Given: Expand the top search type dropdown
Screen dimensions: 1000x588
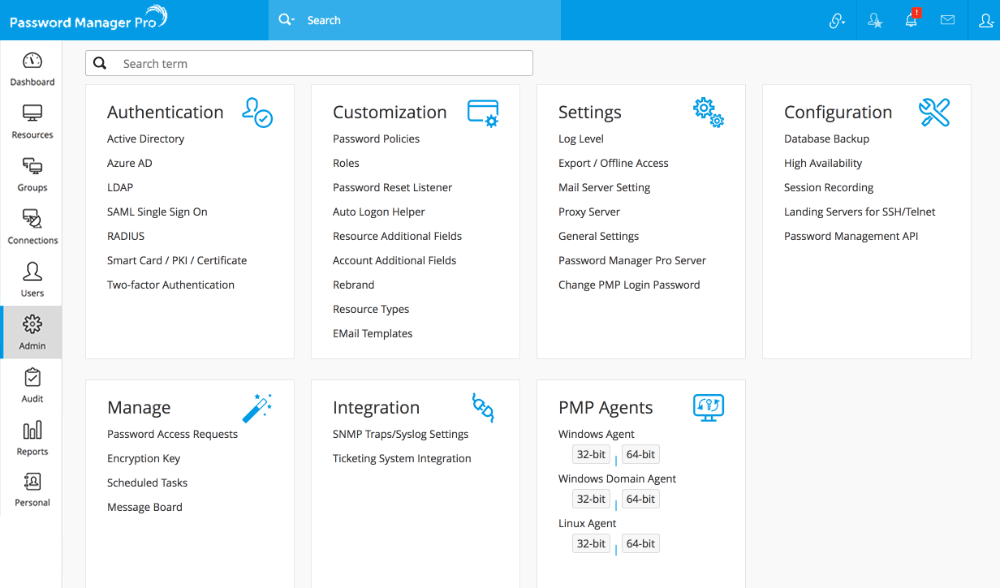Looking at the screenshot, I should (x=287, y=20).
